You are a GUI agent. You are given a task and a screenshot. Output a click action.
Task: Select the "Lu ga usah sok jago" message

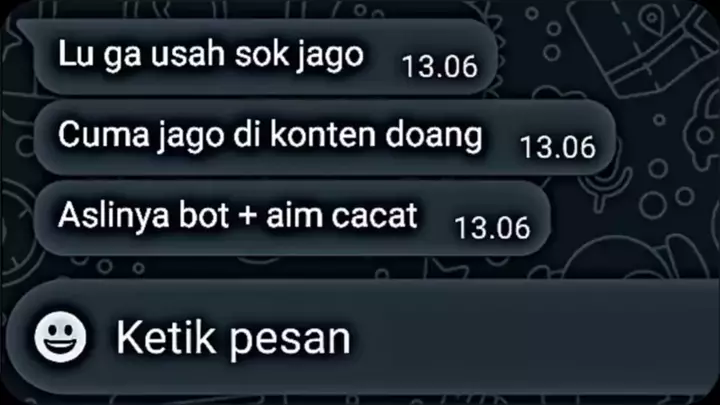tap(260, 56)
